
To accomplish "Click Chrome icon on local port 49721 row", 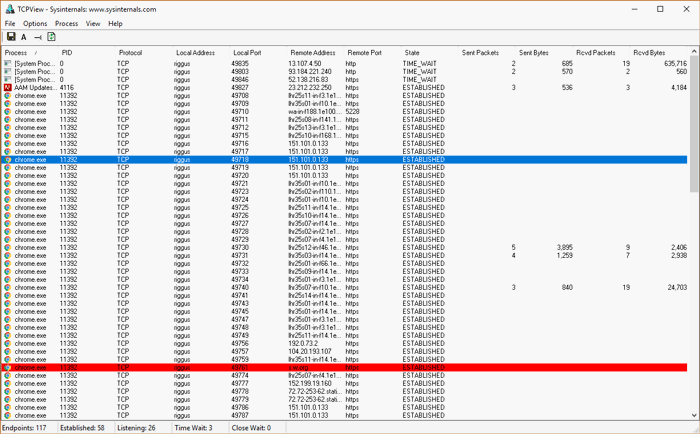I will 8,184.
